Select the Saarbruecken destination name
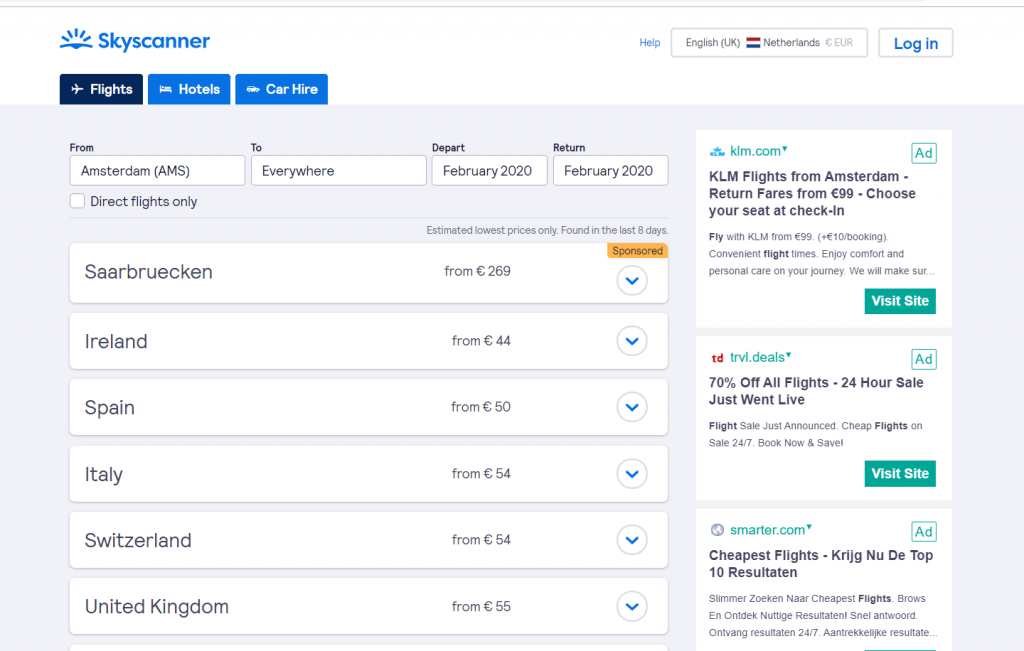 (148, 272)
